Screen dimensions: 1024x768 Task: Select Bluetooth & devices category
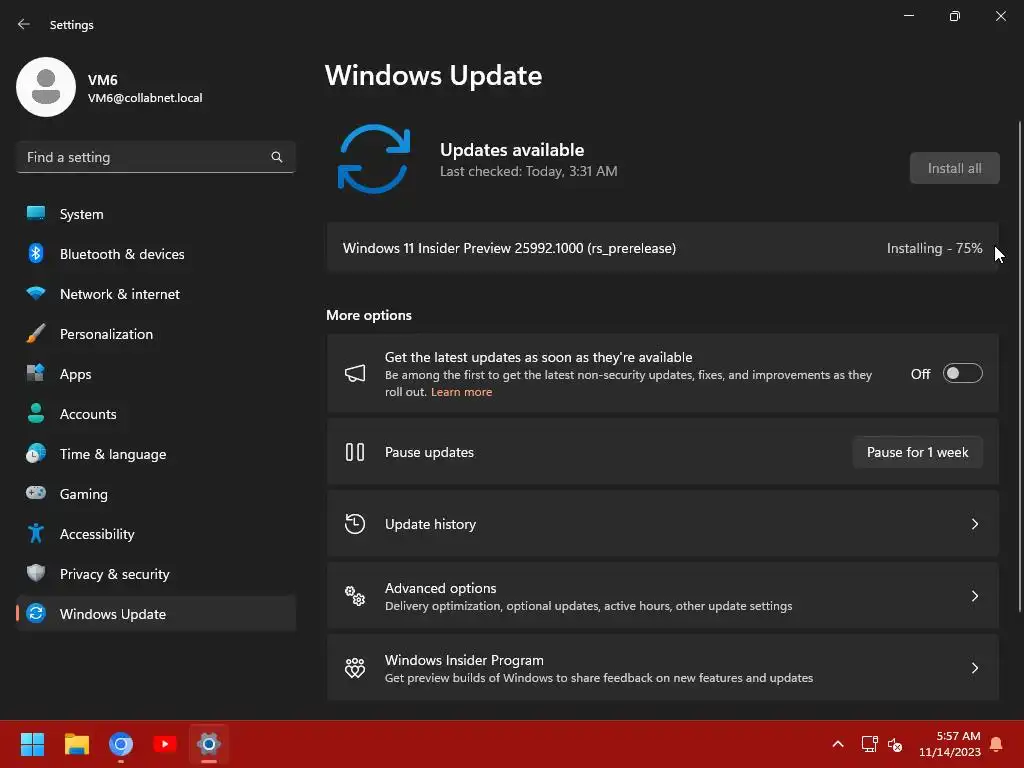coord(156,253)
